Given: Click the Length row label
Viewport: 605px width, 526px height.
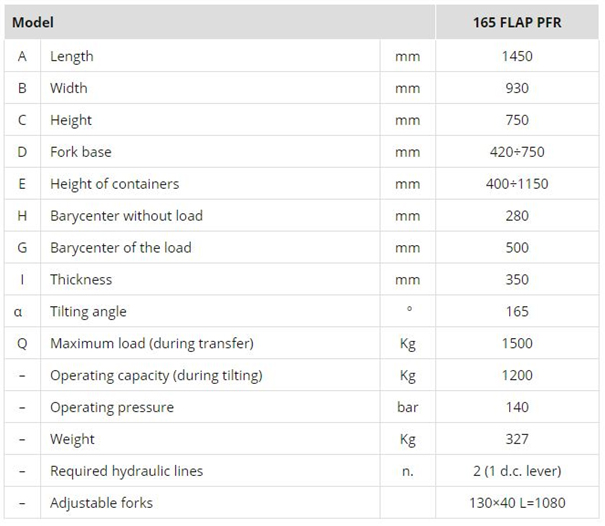Looking at the screenshot, I should pyautogui.click(x=72, y=56).
